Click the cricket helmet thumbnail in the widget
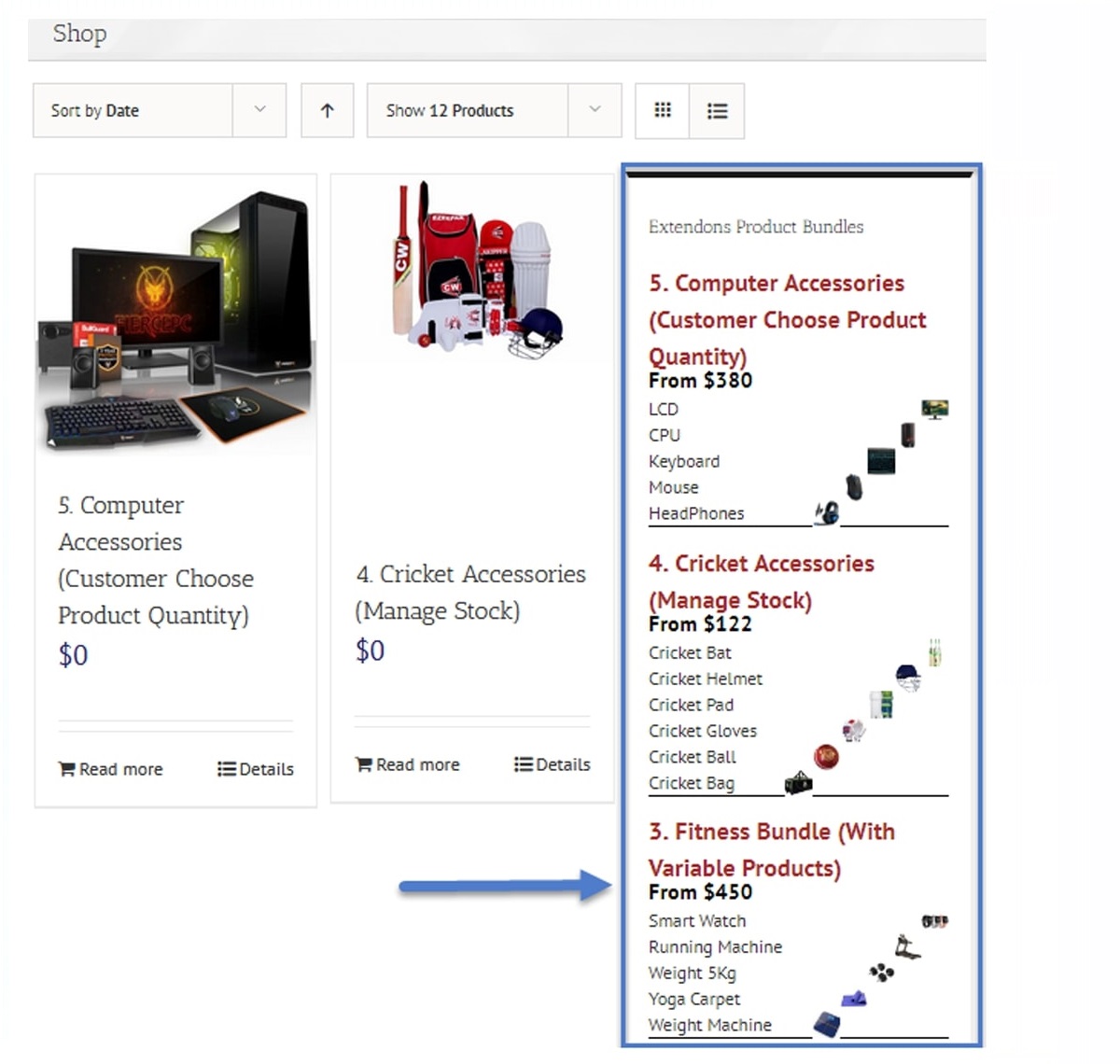 pyautogui.click(x=908, y=678)
